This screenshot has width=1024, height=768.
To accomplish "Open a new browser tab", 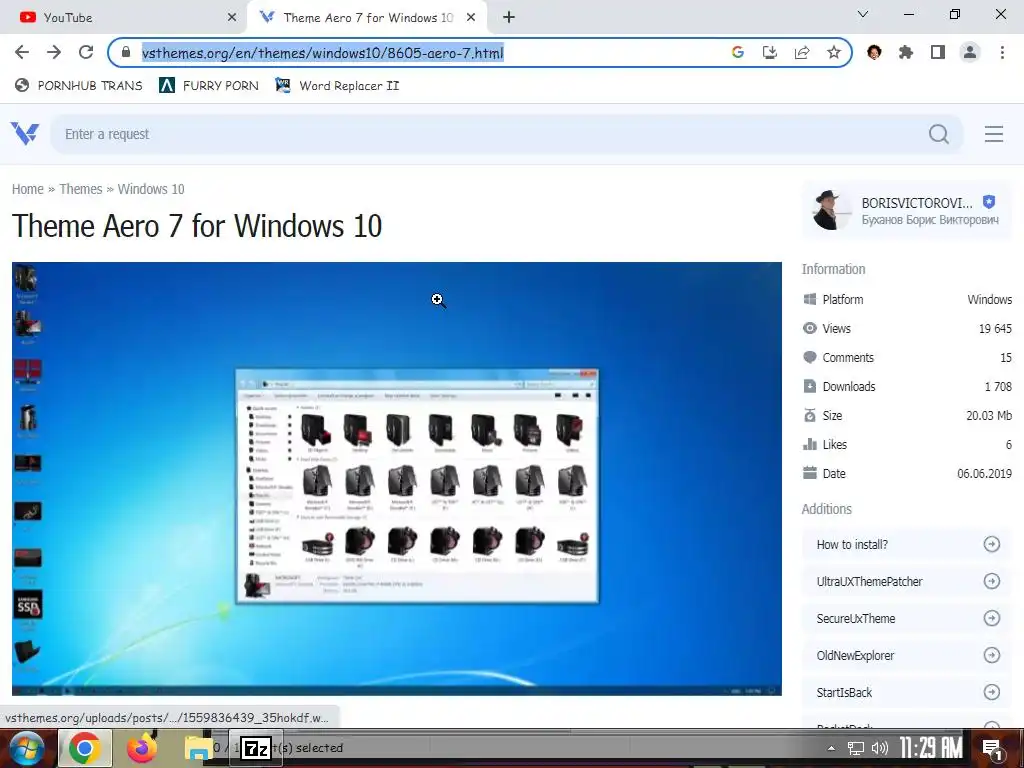I will [509, 18].
